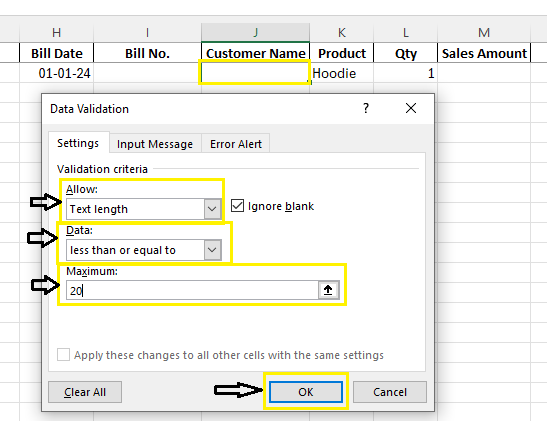547x421 pixels.
Task: Select the cell containing 01-01-24
Action: [57, 73]
